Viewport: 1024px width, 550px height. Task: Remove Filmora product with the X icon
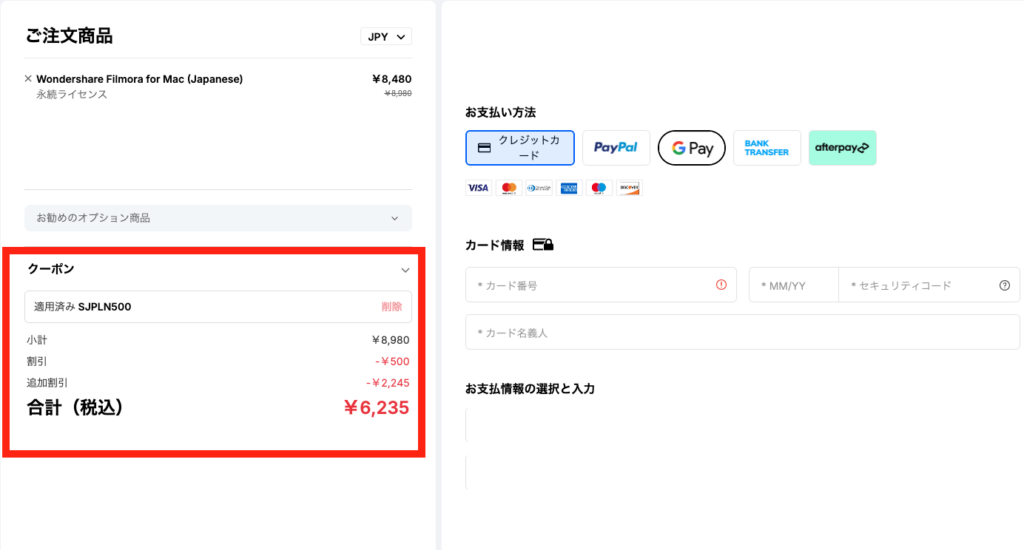pos(28,79)
